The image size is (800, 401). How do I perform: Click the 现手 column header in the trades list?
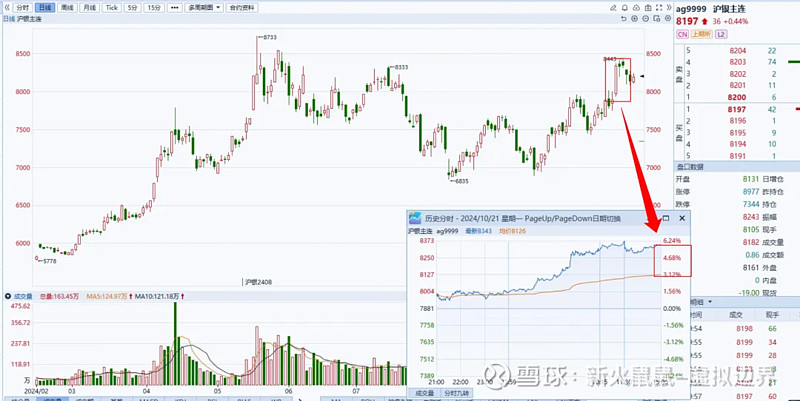[774, 316]
